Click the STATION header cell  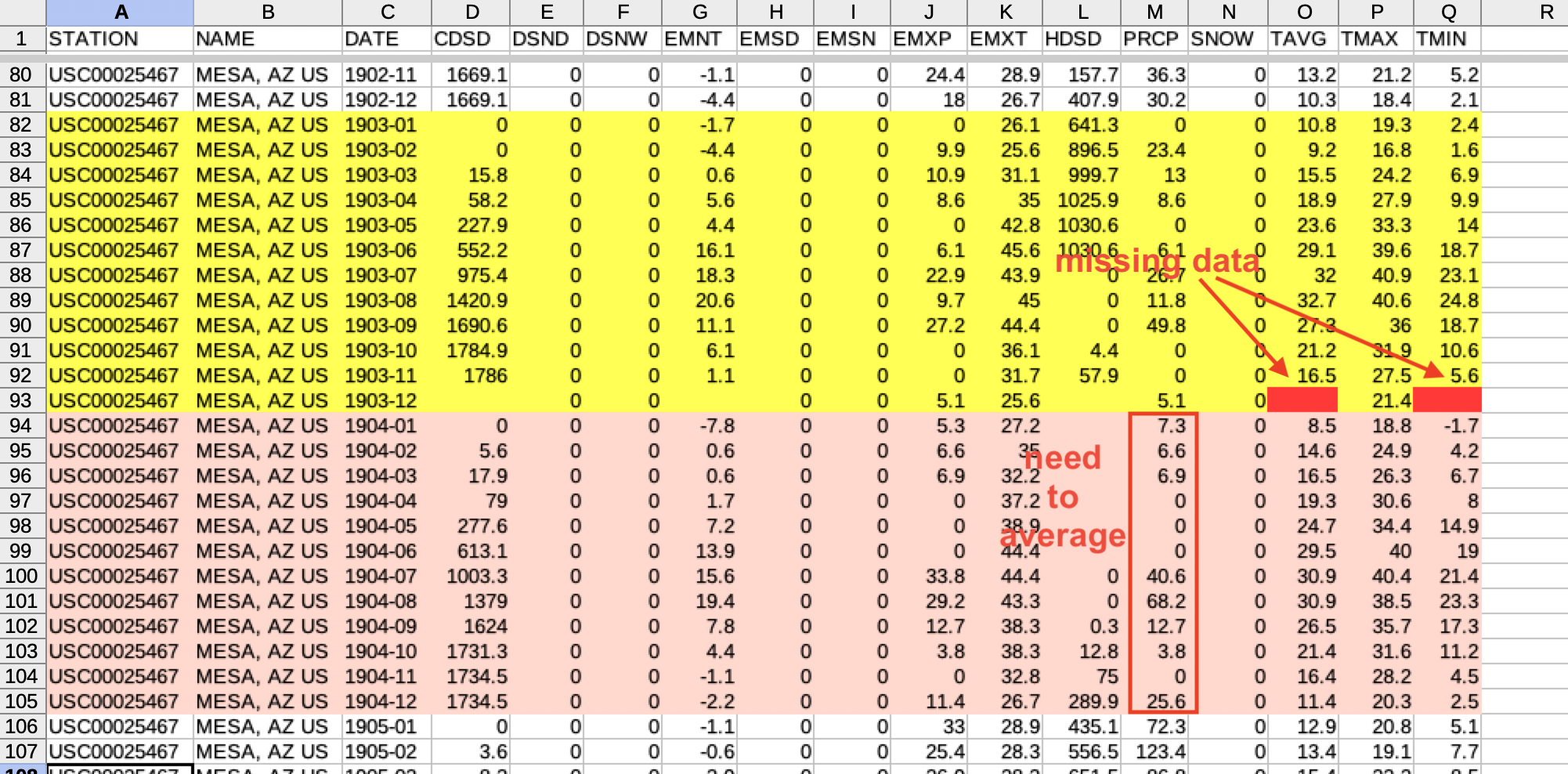[120, 38]
